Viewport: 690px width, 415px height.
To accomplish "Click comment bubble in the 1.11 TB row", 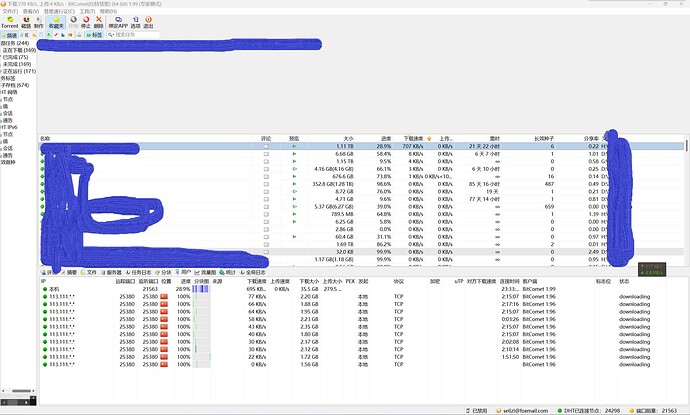I will pos(266,146).
